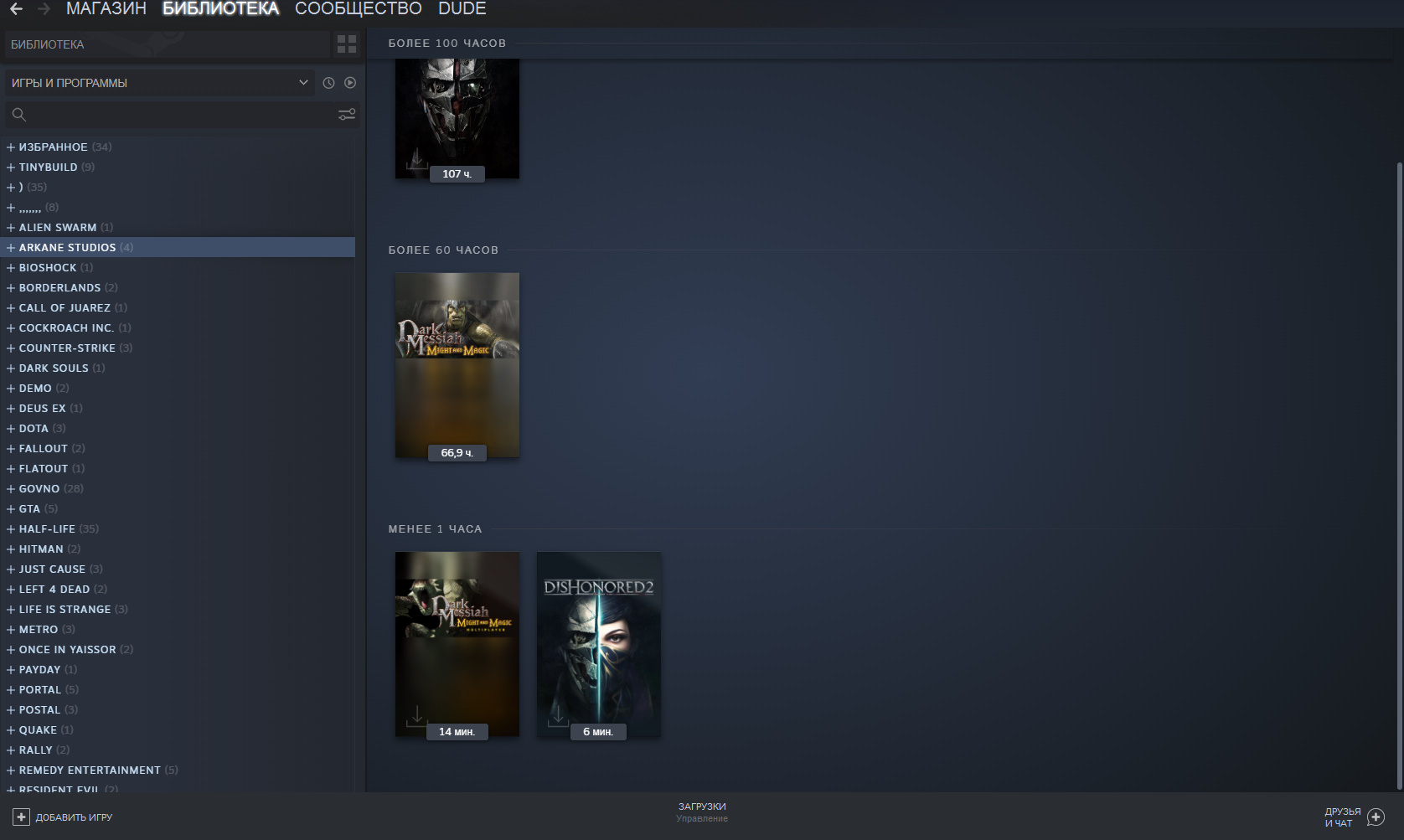Select the DOTA collection
Image resolution: width=1404 pixels, height=840 pixels.
(x=178, y=429)
